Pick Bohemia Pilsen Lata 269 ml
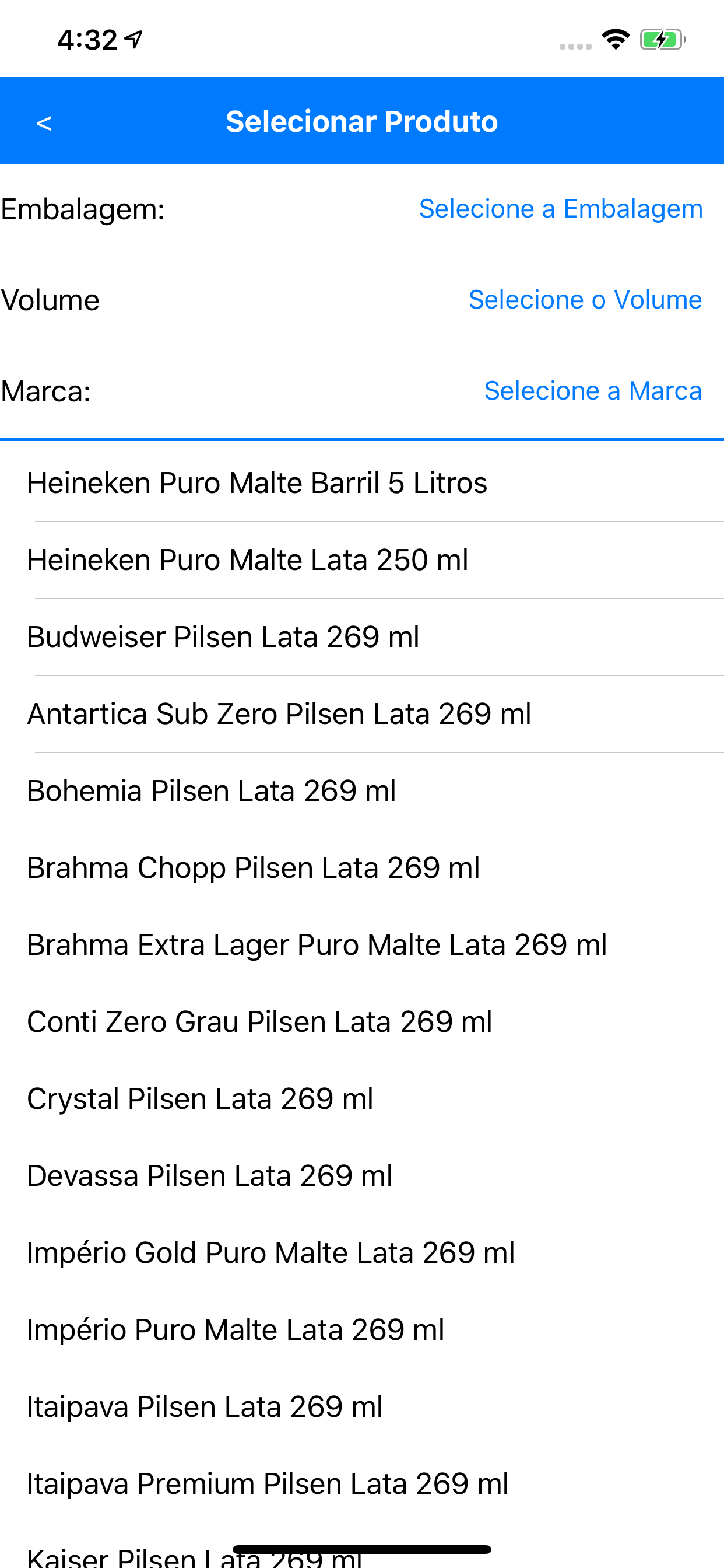The height and width of the screenshot is (1568, 724). (362, 790)
